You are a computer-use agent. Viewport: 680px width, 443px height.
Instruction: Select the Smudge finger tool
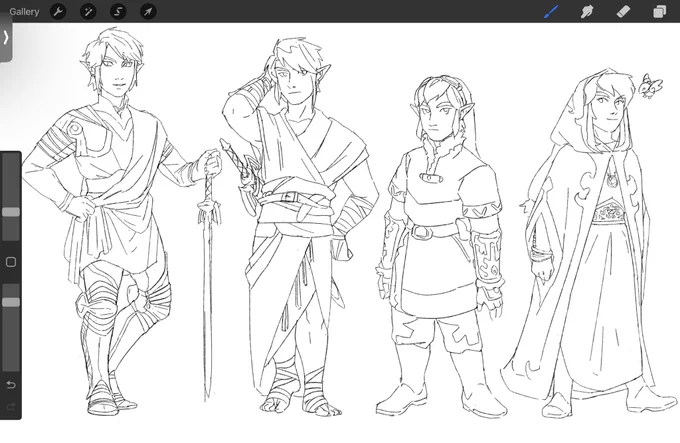tap(587, 12)
